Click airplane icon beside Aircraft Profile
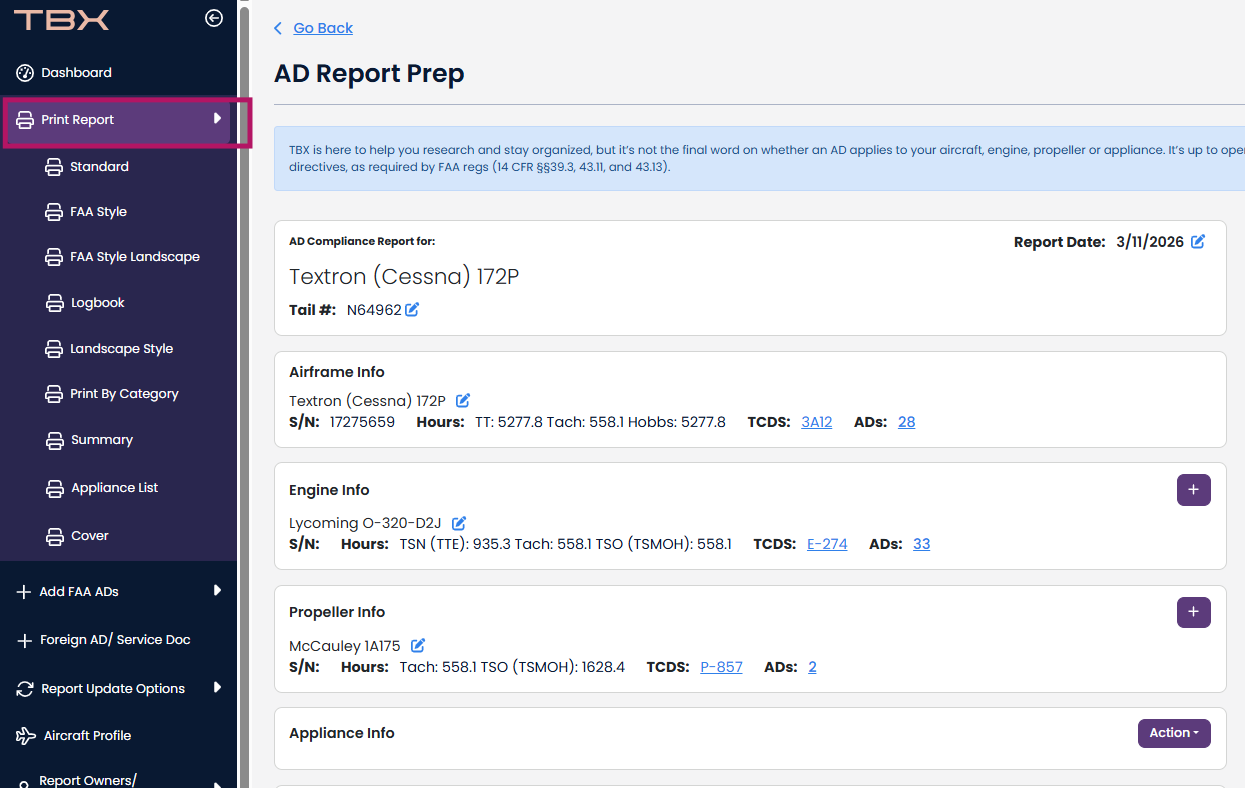This screenshot has width=1245, height=788. click(26, 736)
